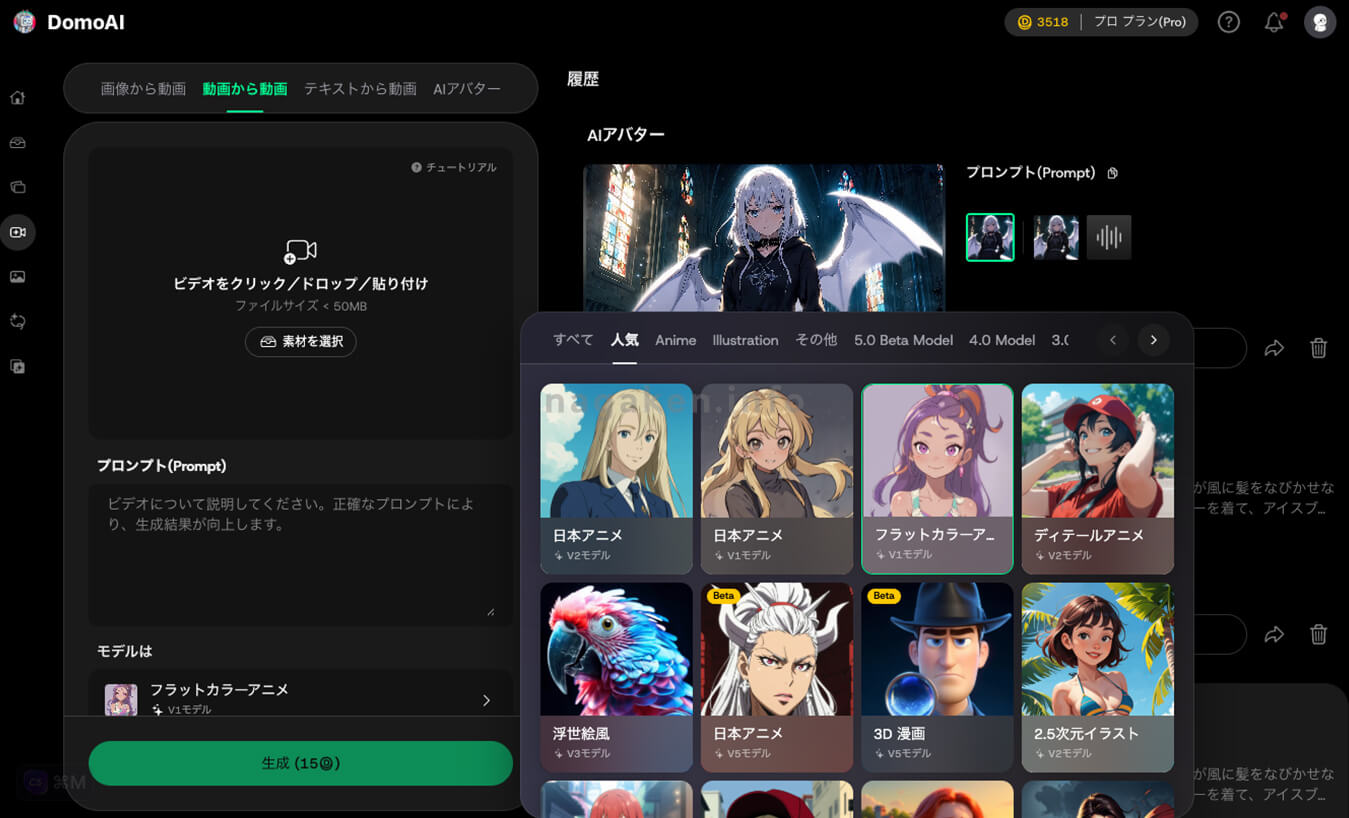The height and width of the screenshot is (818, 1349).
Task: Click the ファイルサイズ < 50MB text
Action: coord(301,306)
